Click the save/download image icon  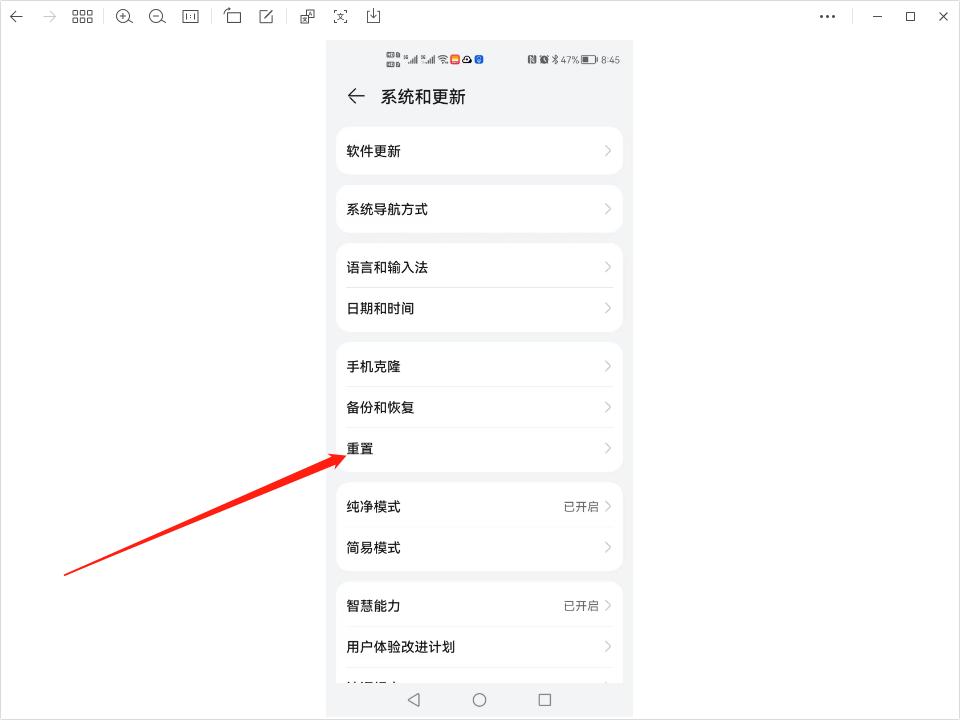click(x=373, y=16)
